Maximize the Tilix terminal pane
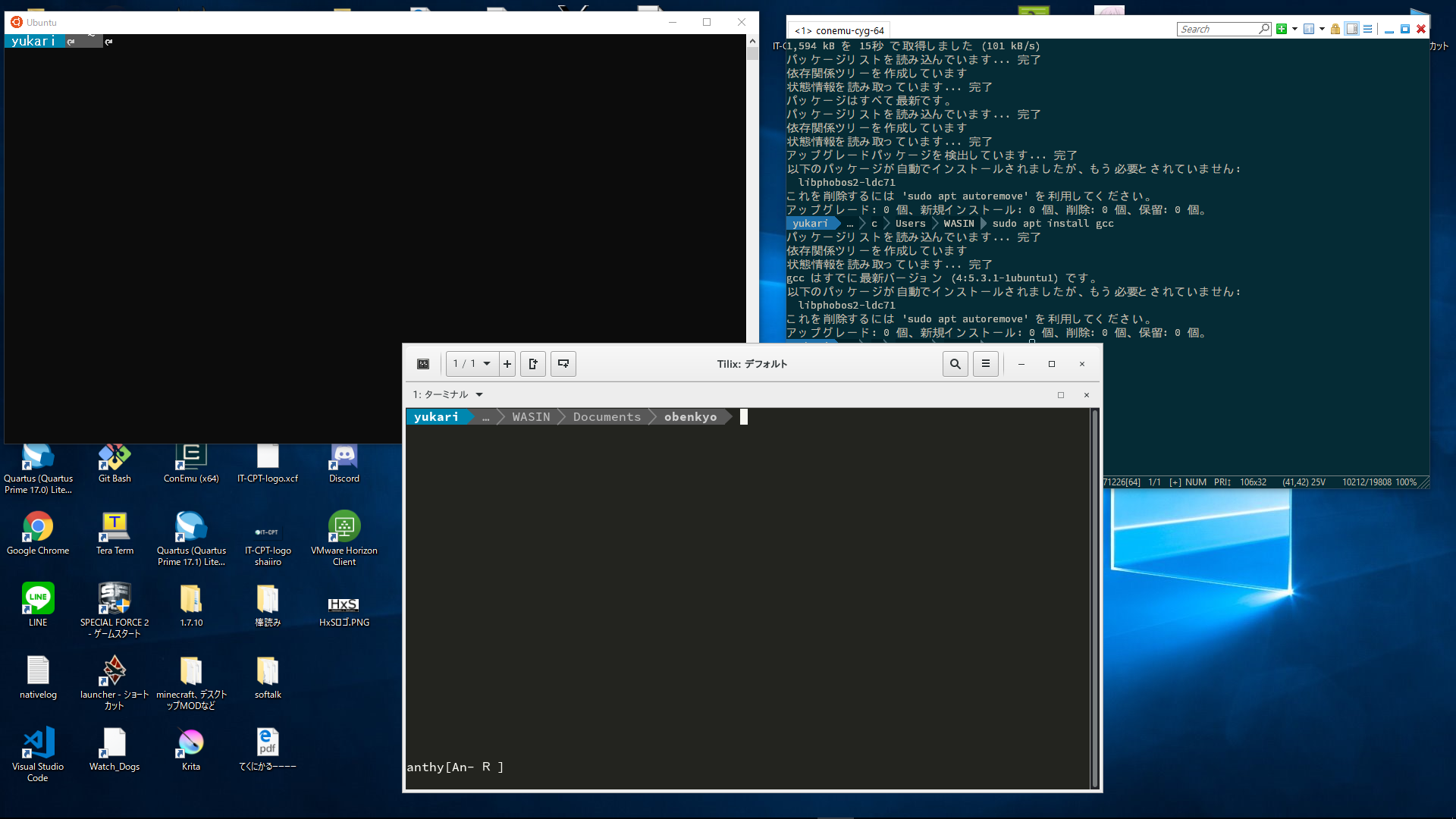This screenshot has height=819, width=1456. click(1061, 395)
